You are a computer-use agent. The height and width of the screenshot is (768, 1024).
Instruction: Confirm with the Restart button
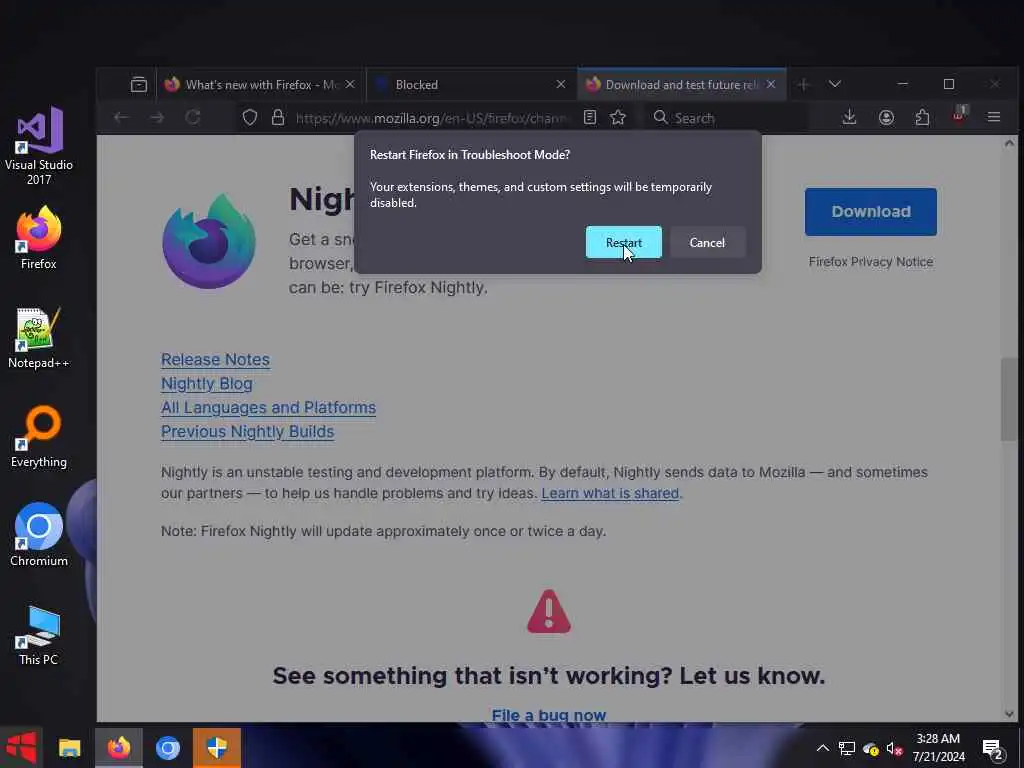[623, 242]
